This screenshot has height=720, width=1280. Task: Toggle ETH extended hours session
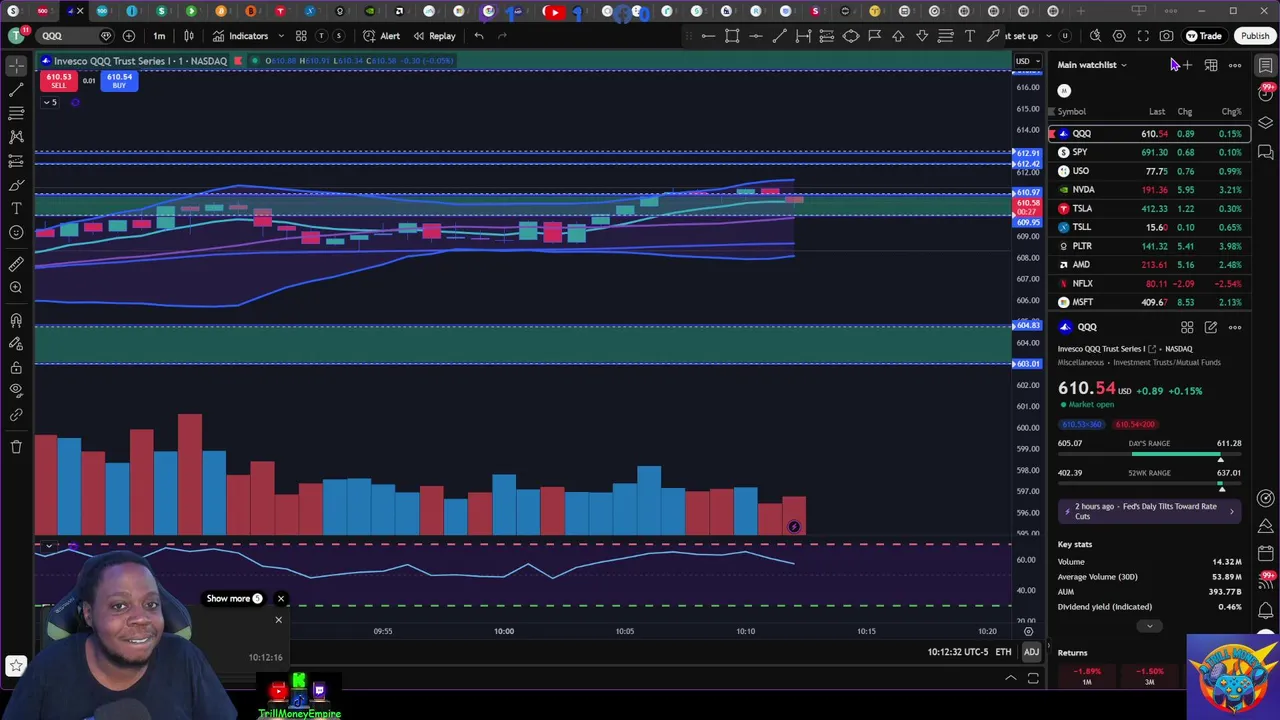[1003, 652]
